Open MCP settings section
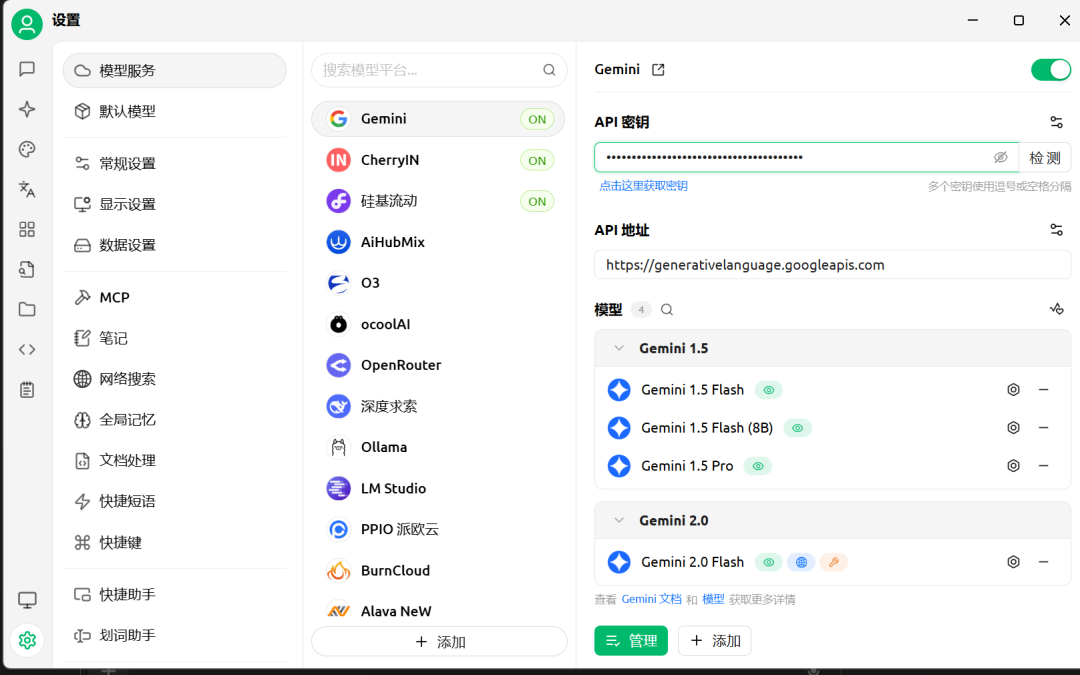This screenshot has height=675, width=1080. coord(175,297)
